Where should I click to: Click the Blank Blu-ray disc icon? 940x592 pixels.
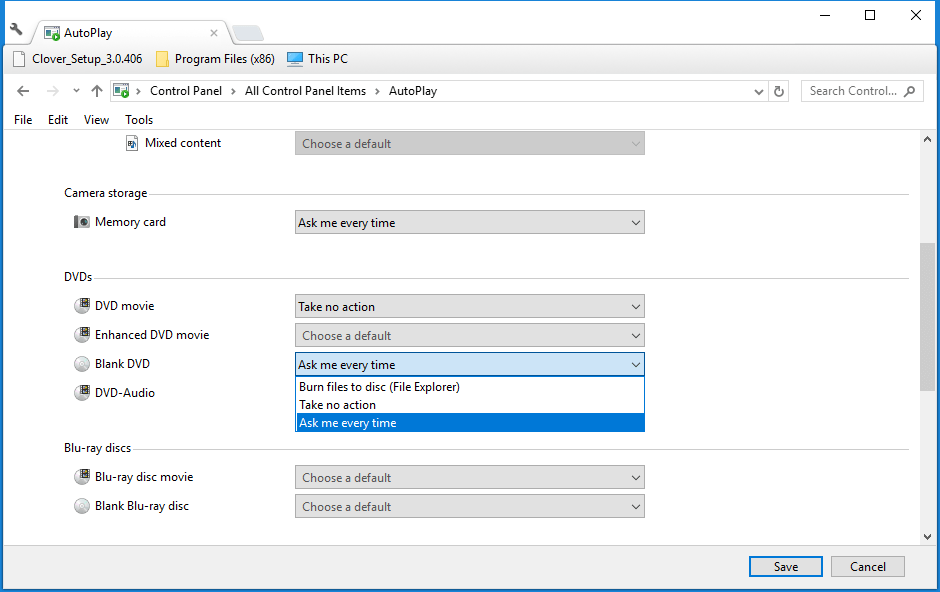(x=81, y=506)
